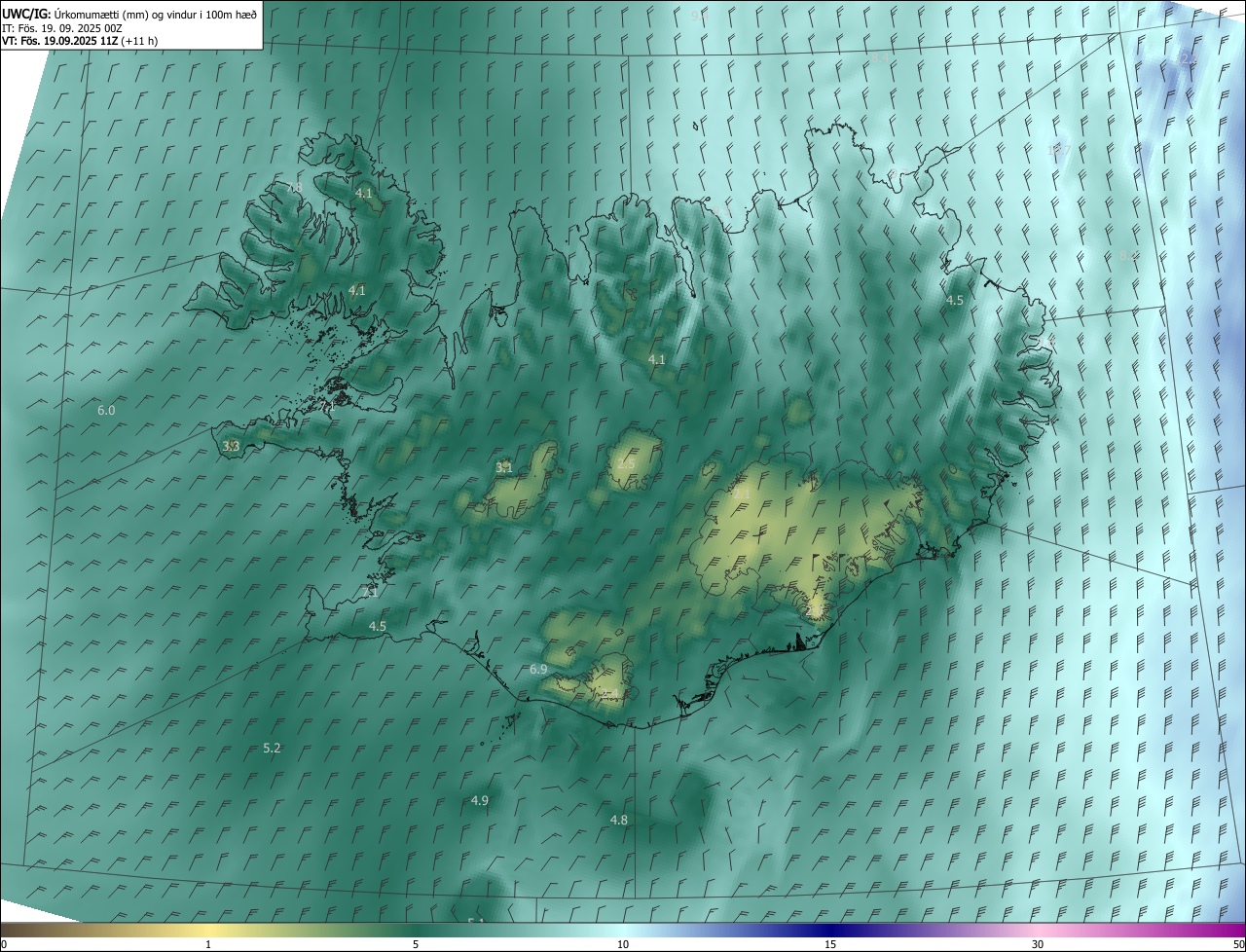1246x952 pixels.
Task: Click the 30 label on the color scale
Action: pyautogui.click(x=1038, y=945)
